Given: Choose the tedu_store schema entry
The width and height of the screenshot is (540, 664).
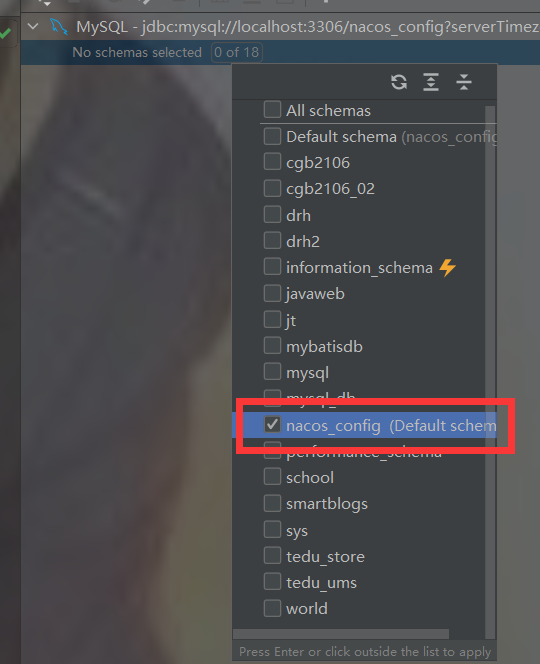Looking at the screenshot, I should coord(325,556).
